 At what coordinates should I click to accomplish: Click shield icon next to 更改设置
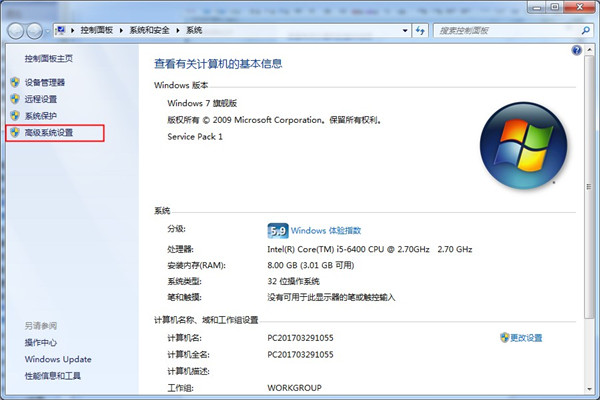[504, 337]
